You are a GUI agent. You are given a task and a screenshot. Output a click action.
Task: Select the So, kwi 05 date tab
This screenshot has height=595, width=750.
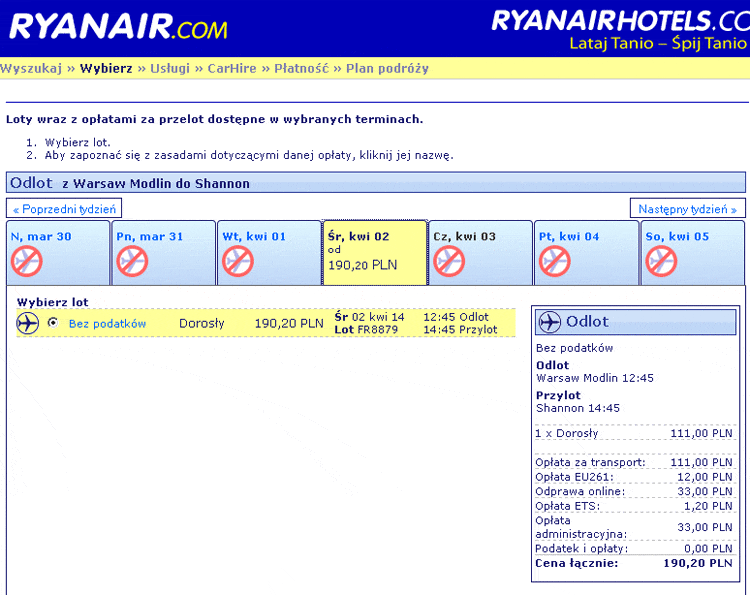click(x=693, y=253)
